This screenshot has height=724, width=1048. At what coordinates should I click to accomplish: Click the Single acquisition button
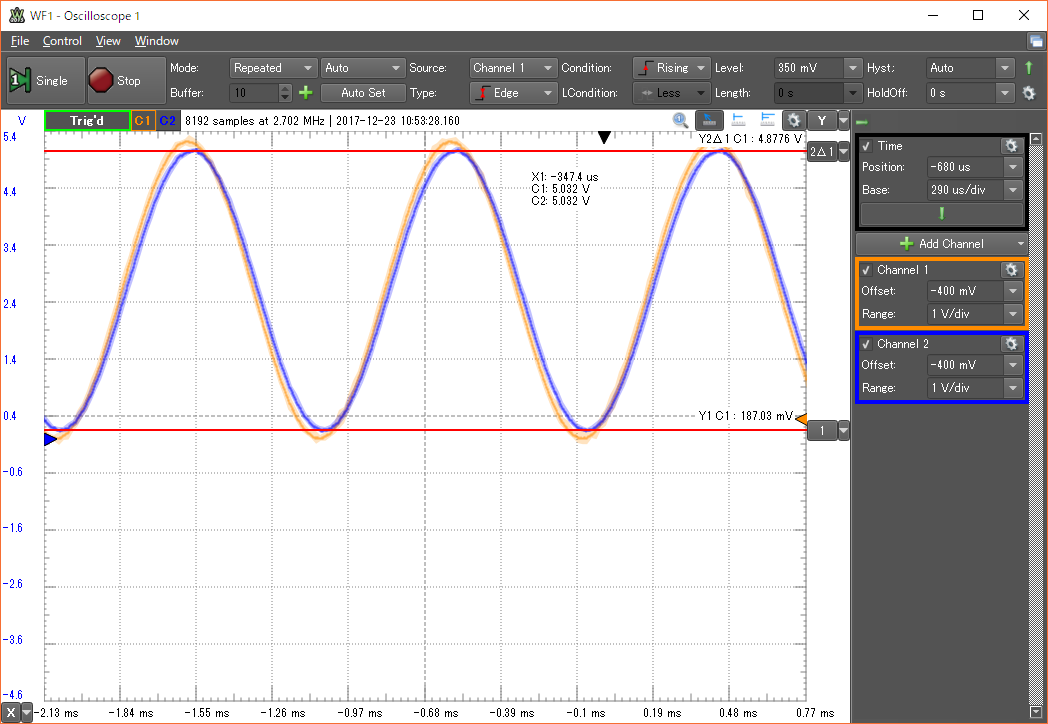[40, 81]
